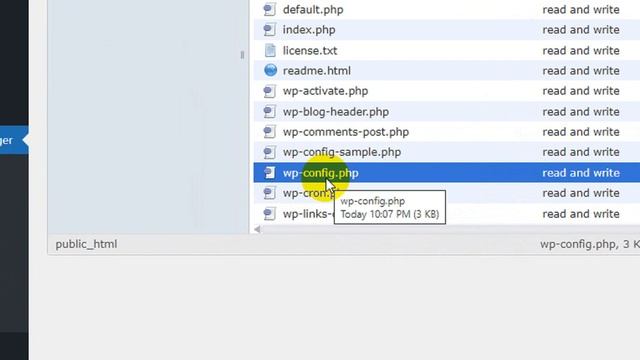
Task: Click permissions cell of license.txt row
Action: 581,51
